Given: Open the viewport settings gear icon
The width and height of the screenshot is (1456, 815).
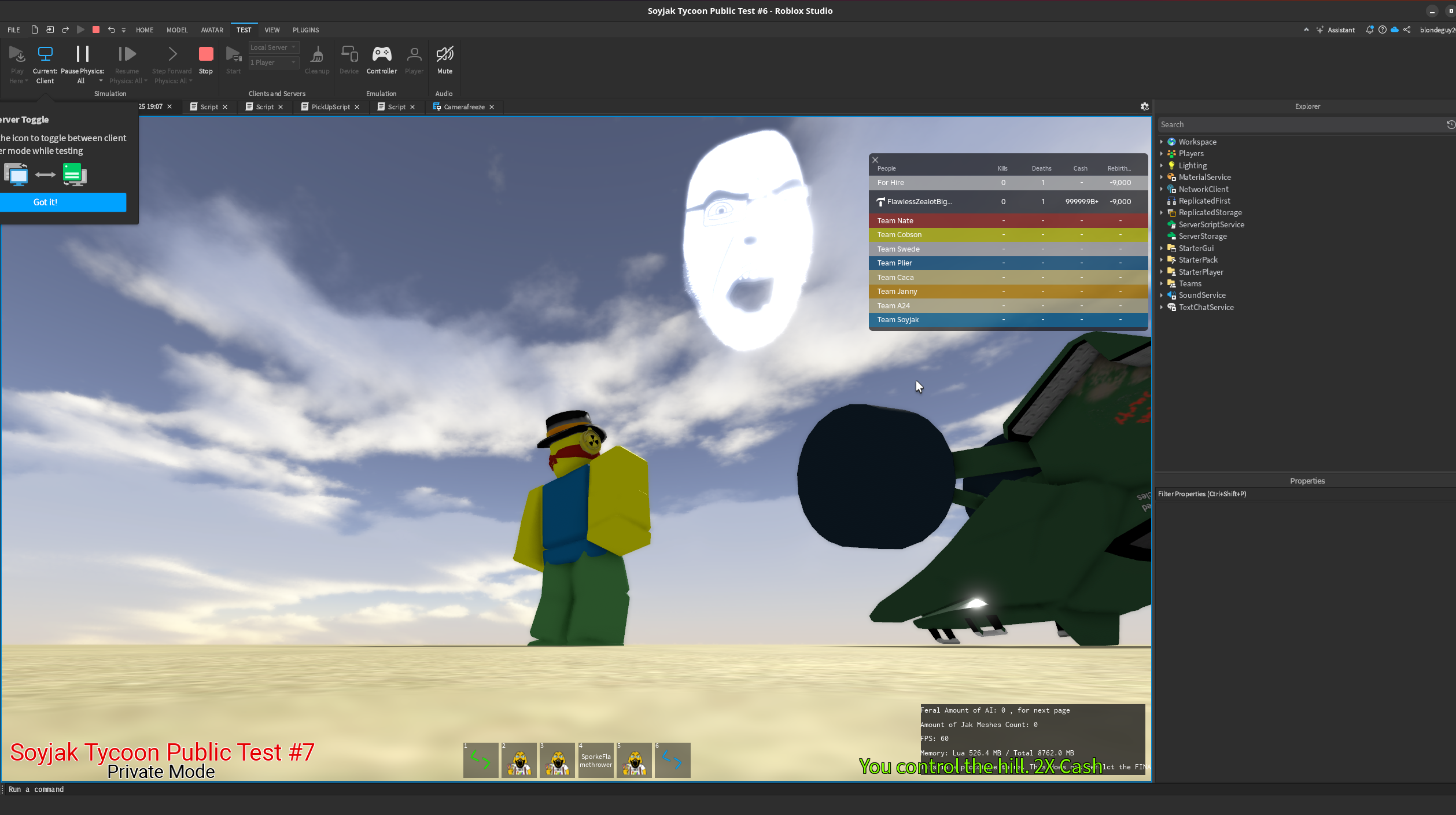Looking at the screenshot, I should coord(1144,106).
